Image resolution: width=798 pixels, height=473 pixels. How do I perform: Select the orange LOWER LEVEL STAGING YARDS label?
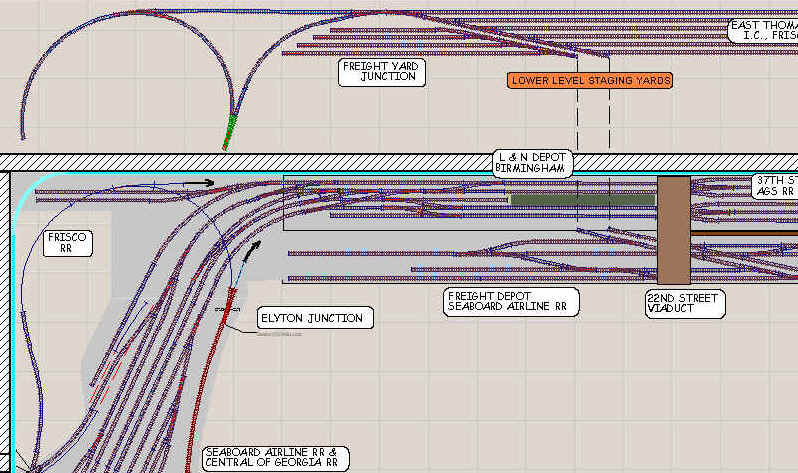590,80
